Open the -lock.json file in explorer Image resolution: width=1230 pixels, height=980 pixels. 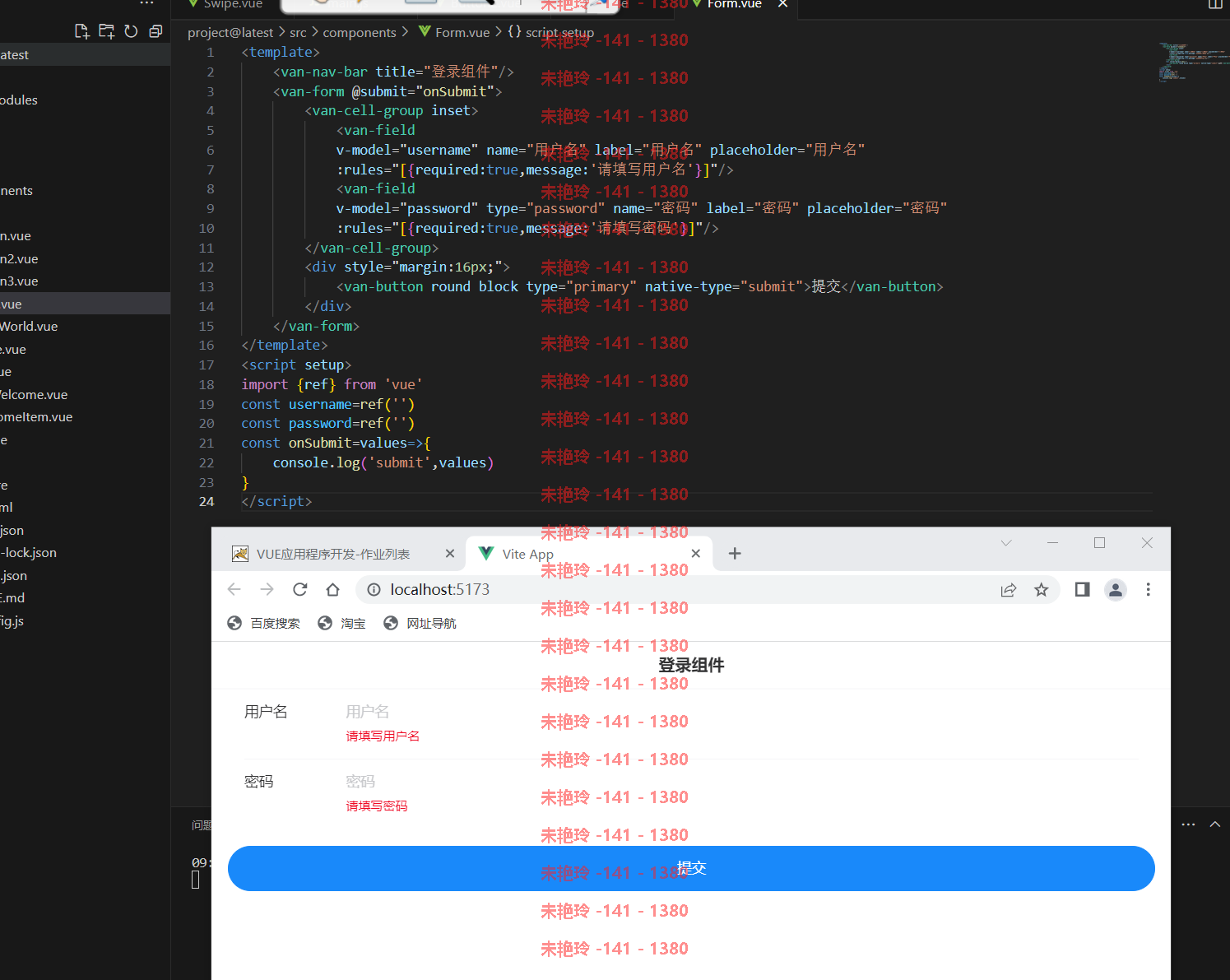29,553
